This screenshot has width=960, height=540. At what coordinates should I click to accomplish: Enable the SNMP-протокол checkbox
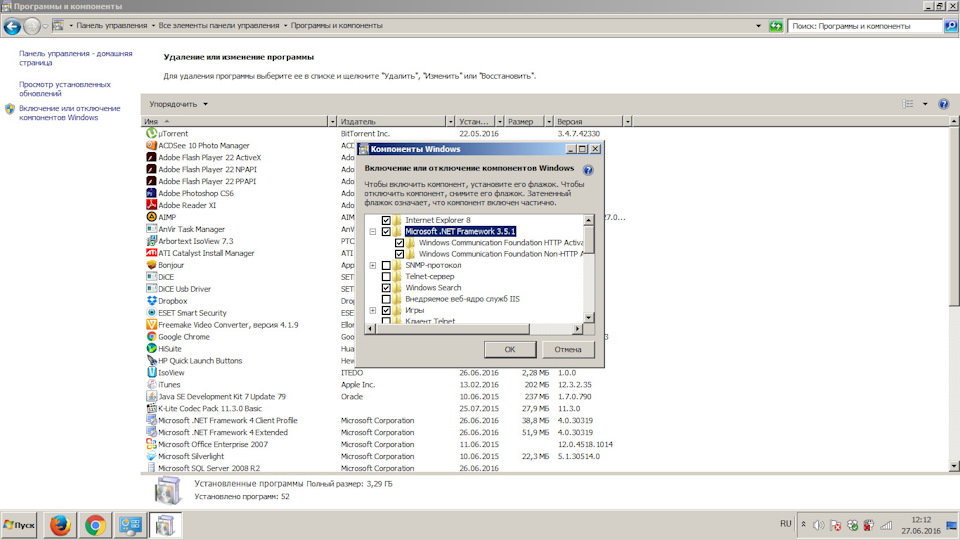pyautogui.click(x=386, y=265)
